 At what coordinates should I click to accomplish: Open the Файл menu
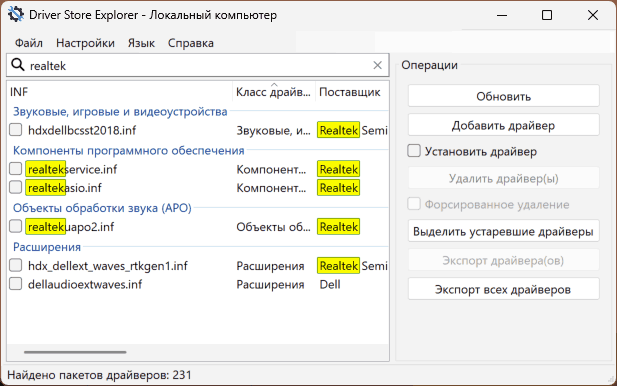[29, 42]
